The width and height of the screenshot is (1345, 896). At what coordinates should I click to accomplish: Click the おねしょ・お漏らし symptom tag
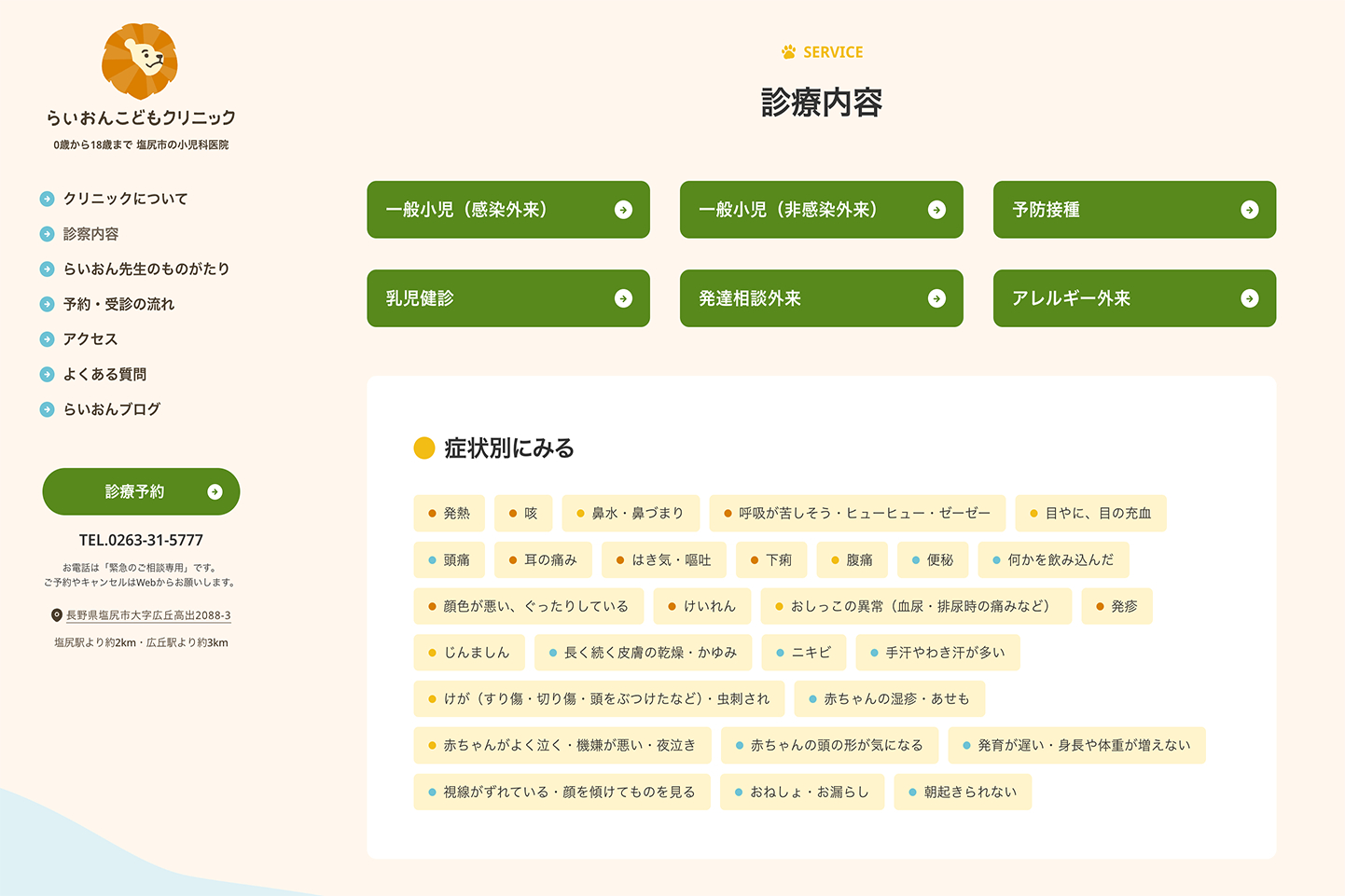pos(802,792)
